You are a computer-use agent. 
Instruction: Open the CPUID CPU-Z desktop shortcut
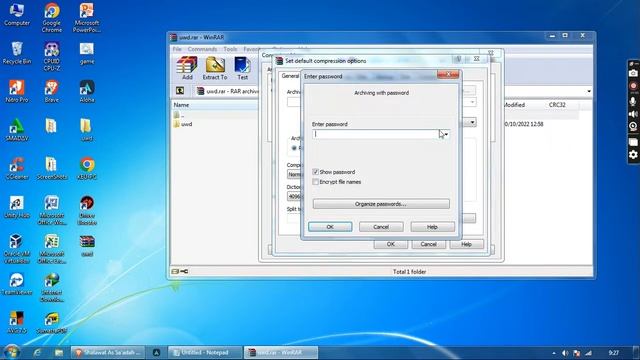pos(52,56)
